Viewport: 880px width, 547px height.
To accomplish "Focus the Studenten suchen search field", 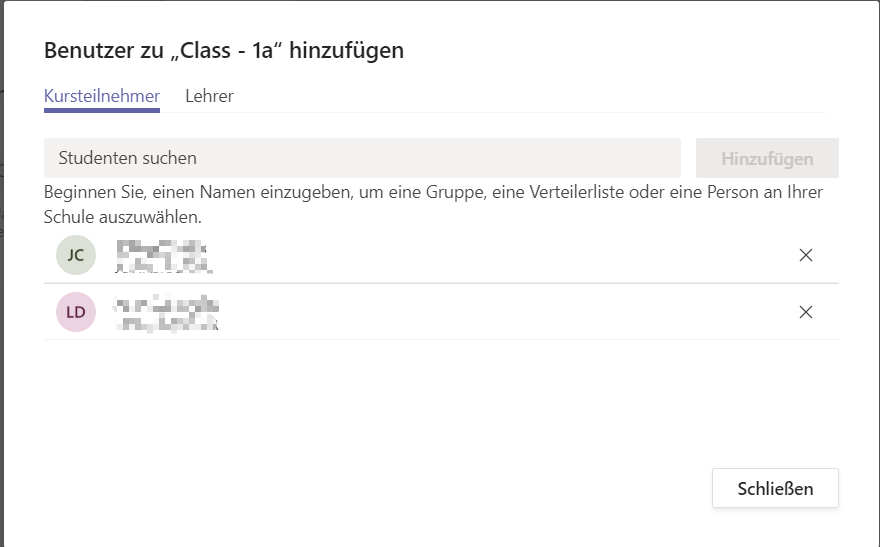I will pyautogui.click(x=362, y=158).
